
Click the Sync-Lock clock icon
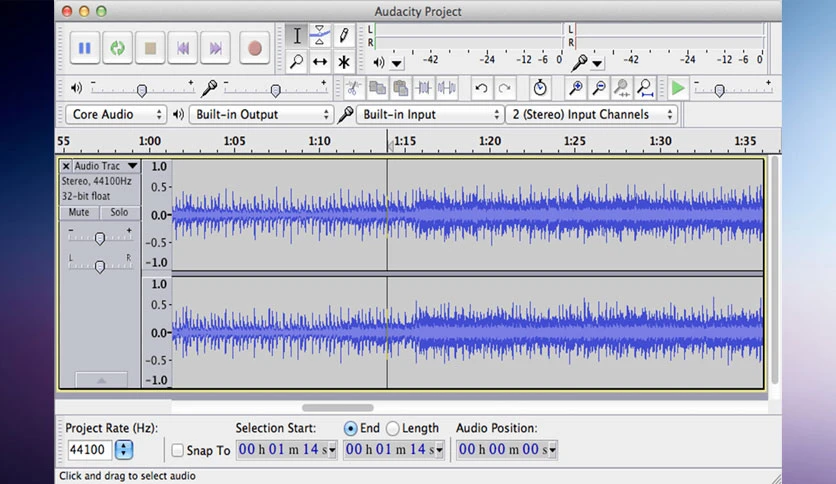click(540, 88)
